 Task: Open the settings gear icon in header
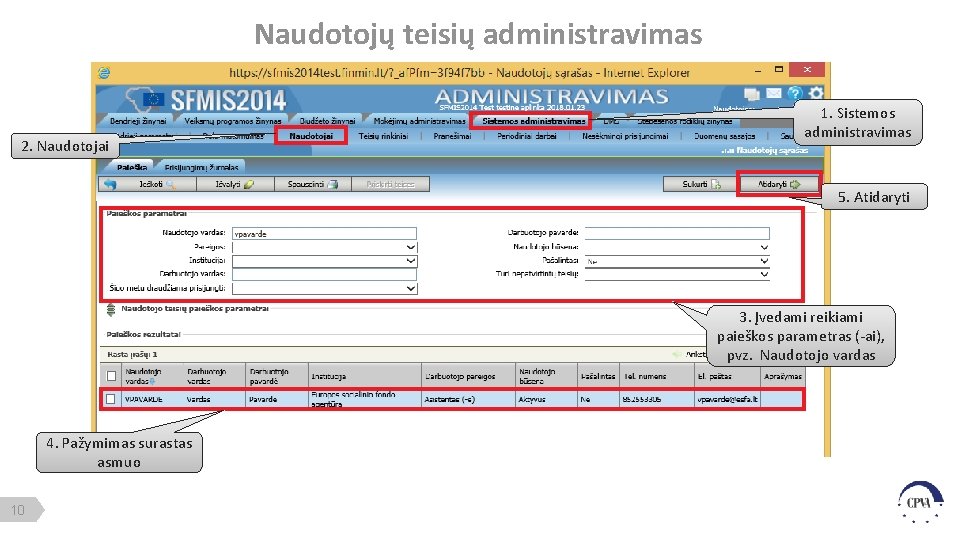pos(816,93)
